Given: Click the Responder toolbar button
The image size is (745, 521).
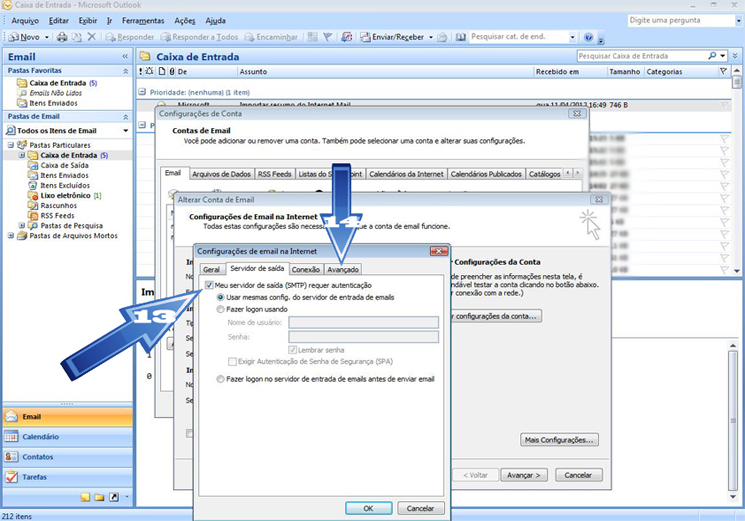Looking at the screenshot, I should [x=130, y=37].
